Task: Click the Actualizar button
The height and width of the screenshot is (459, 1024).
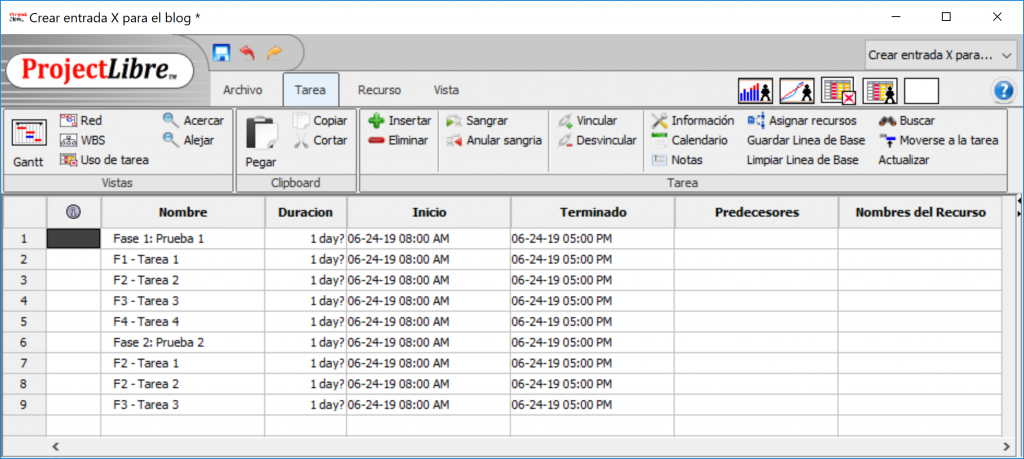Action: pos(904,159)
